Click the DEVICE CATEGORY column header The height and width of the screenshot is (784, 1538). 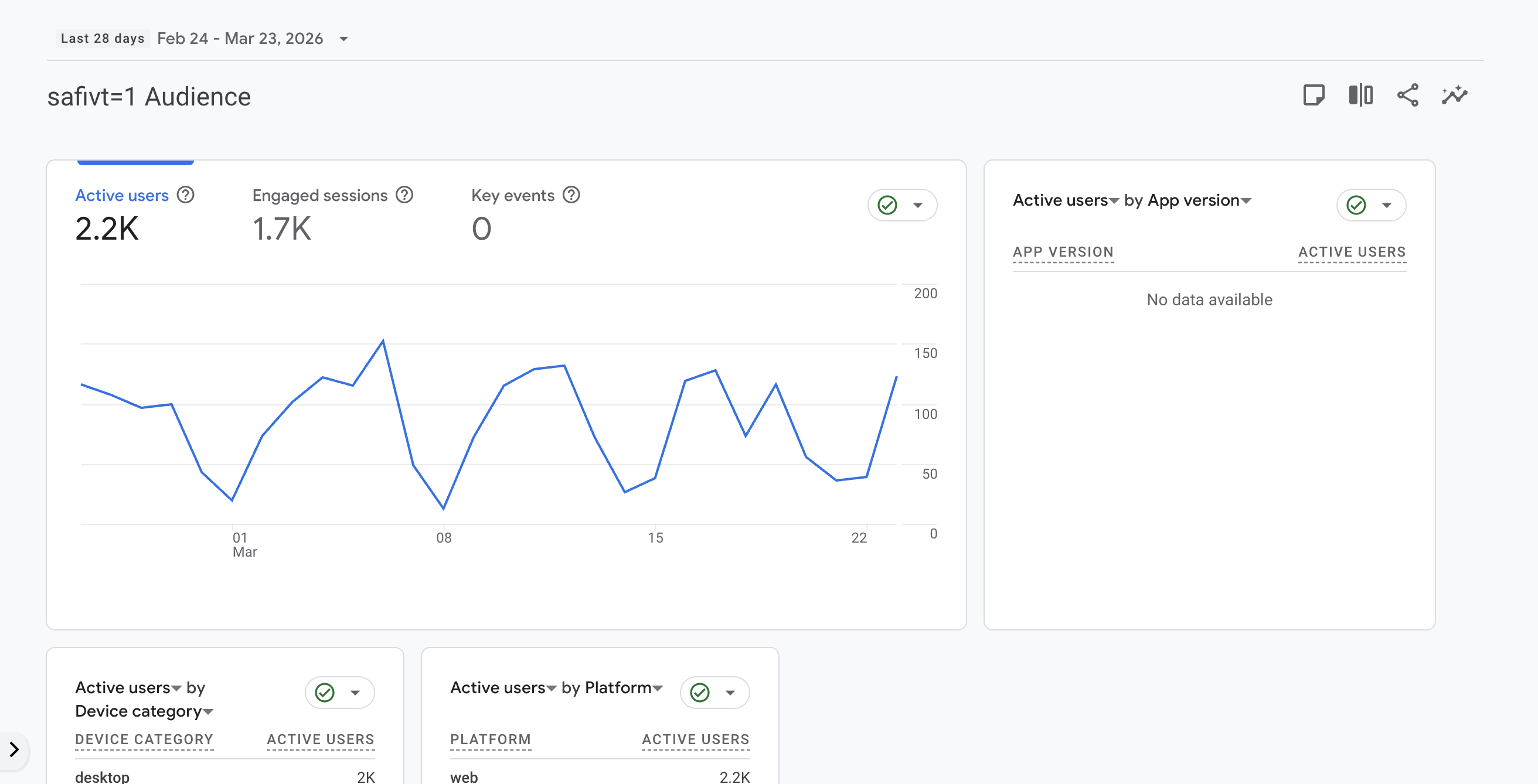144,739
